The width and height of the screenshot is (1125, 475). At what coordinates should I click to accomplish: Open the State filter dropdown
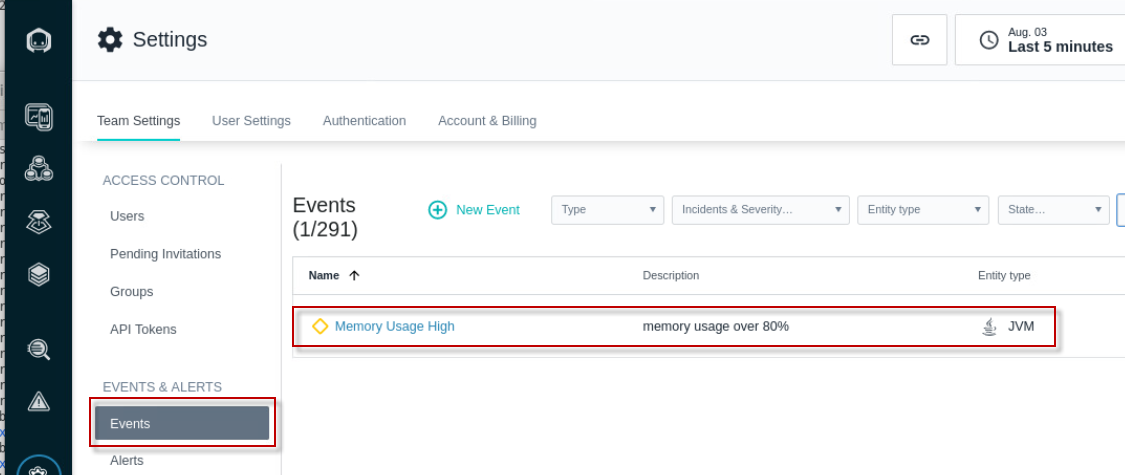point(1053,210)
